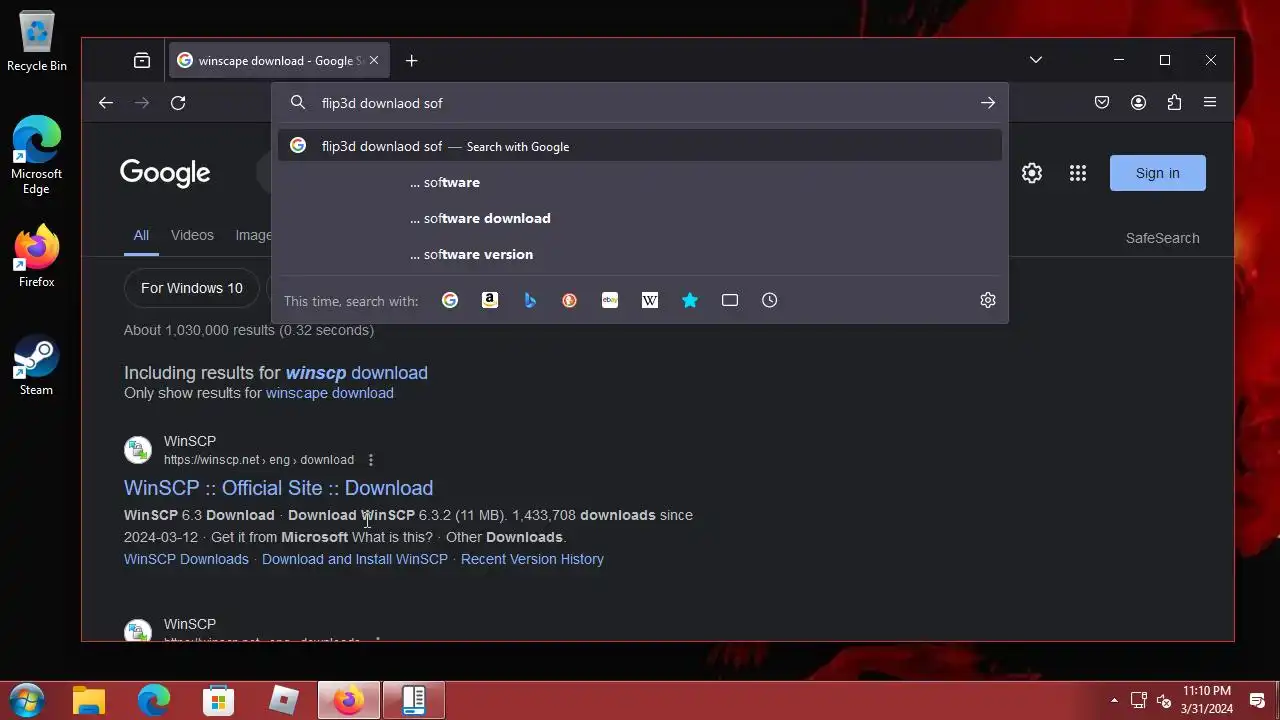The width and height of the screenshot is (1280, 720).
Task: Open the Firefox account icon
Action: (x=1138, y=103)
